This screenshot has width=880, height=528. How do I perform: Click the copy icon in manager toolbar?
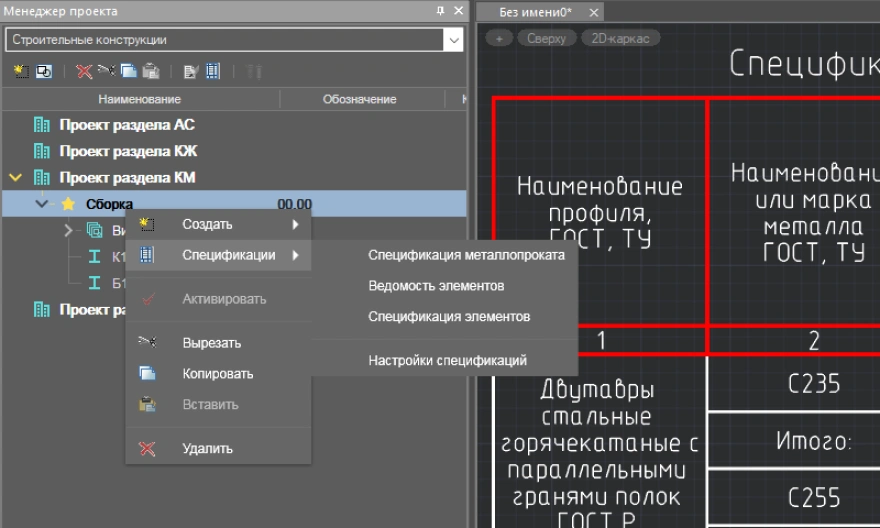click(x=128, y=71)
